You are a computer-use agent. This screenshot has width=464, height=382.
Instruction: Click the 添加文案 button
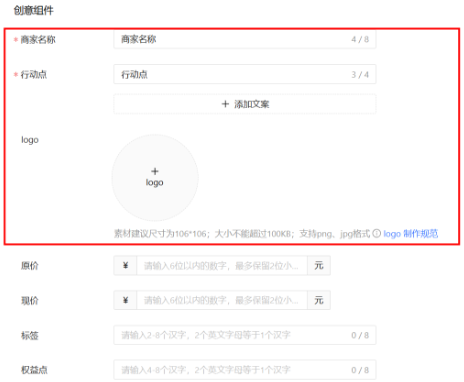pyautogui.click(x=245, y=104)
